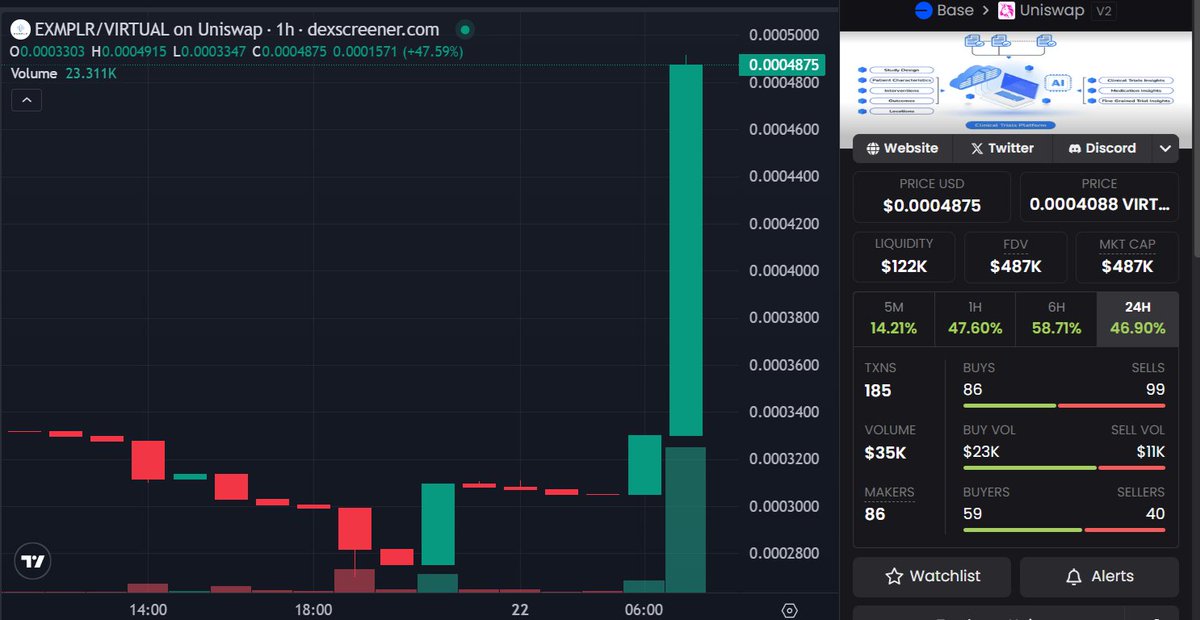Open the Alerts button
This screenshot has width=1200, height=620.
[x=1100, y=577]
